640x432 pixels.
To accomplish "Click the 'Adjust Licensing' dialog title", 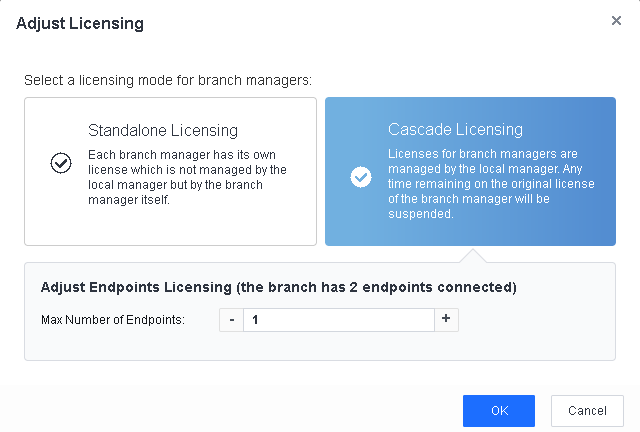I will pos(80,22).
